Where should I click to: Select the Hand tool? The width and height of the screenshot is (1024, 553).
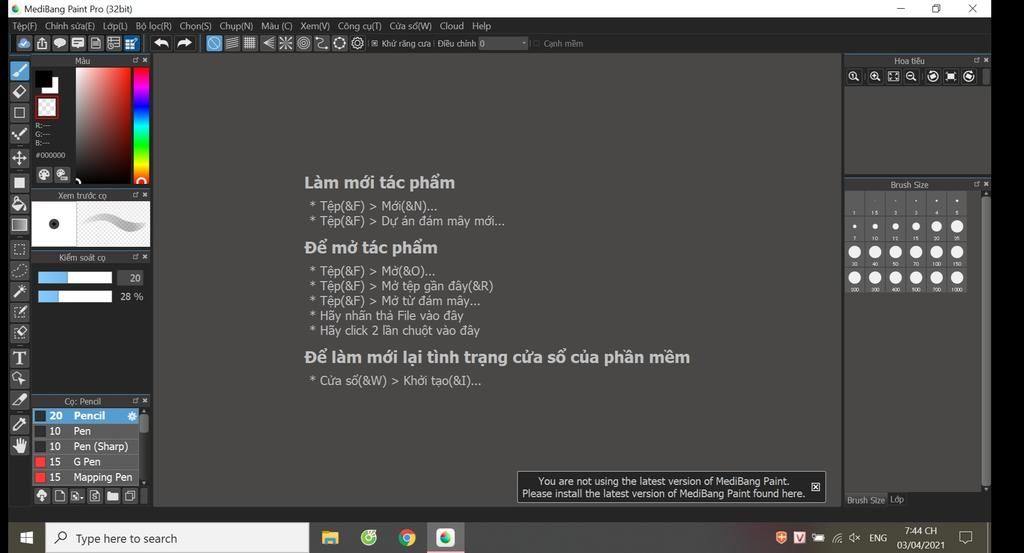click(20, 446)
